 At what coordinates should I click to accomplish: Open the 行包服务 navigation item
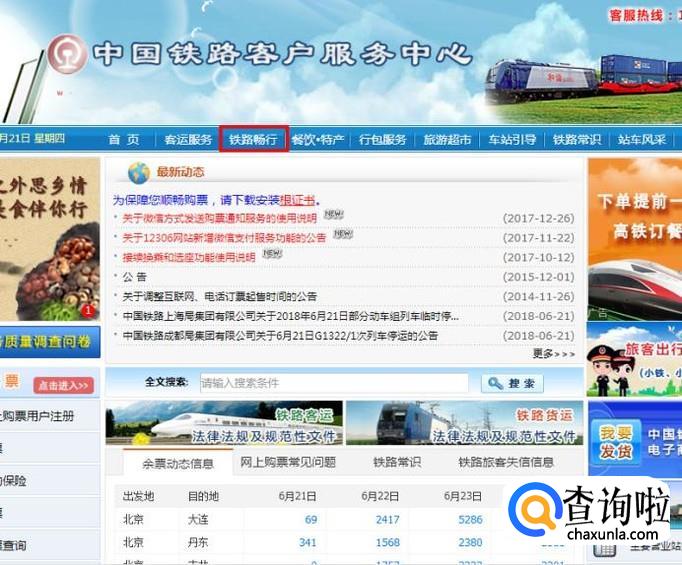point(383,140)
